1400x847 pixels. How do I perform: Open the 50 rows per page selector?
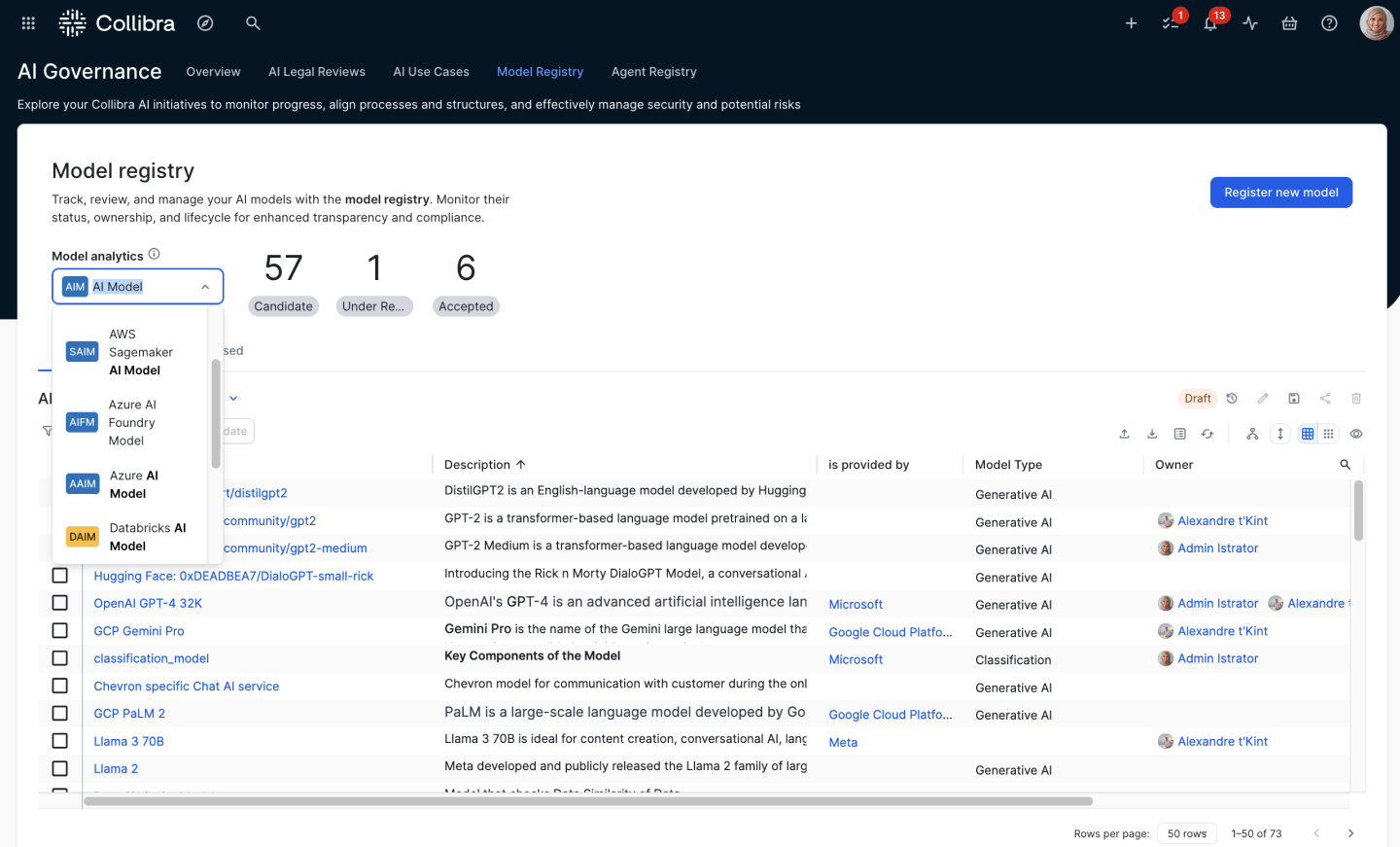(1186, 833)
